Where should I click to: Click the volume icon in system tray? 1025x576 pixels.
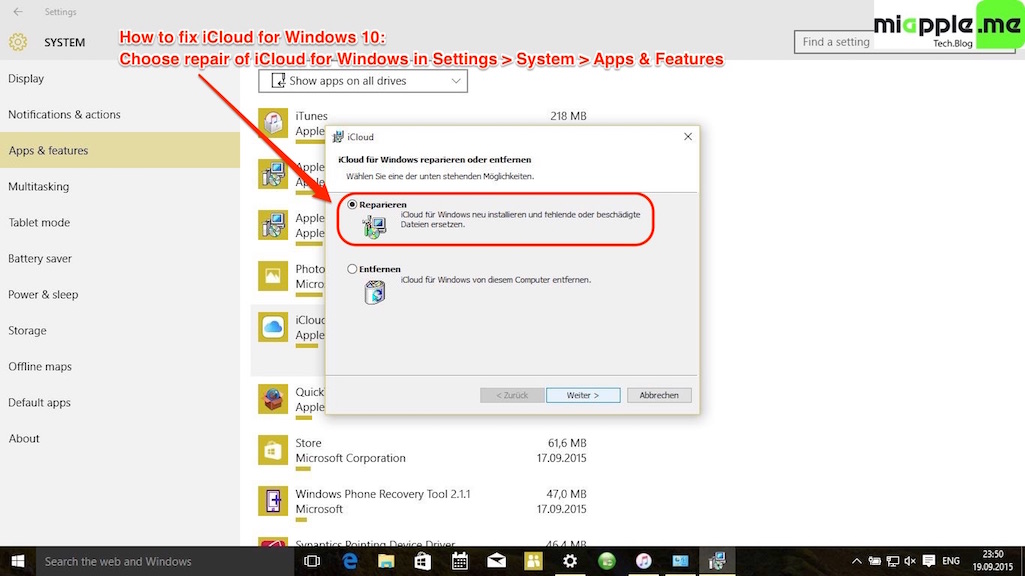[x=910, y=561]
